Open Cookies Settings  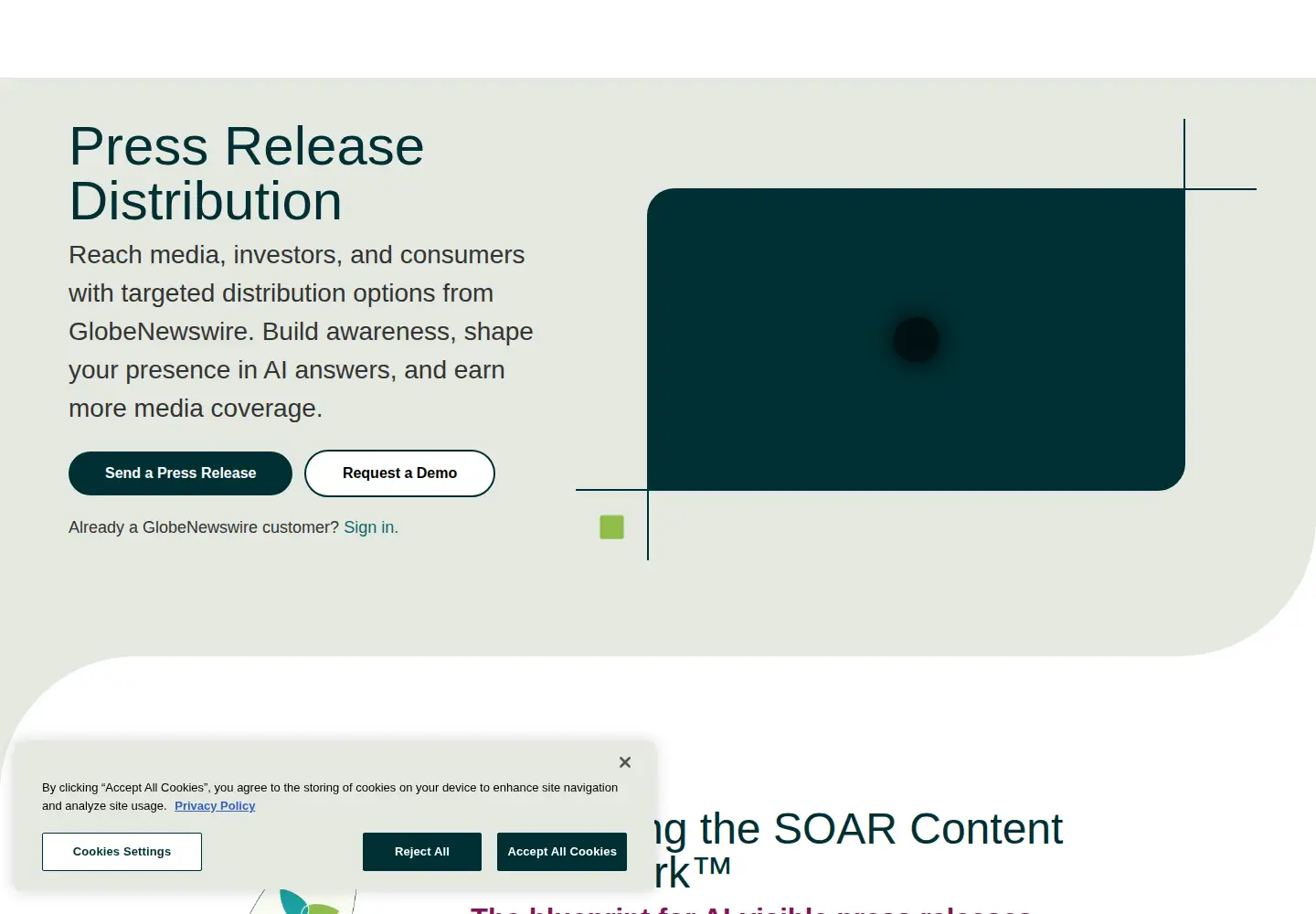122,852
